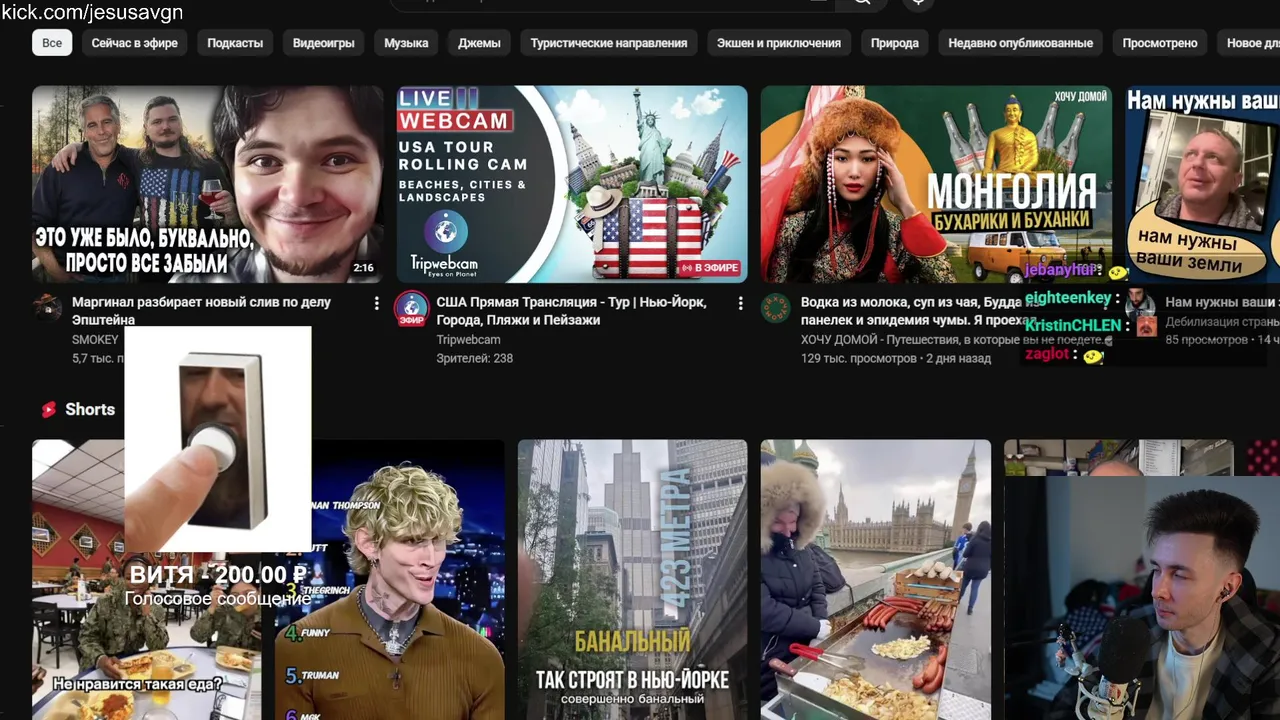Open the "Нам нужны ваши земли" thumbnail

click(1202, 184)
